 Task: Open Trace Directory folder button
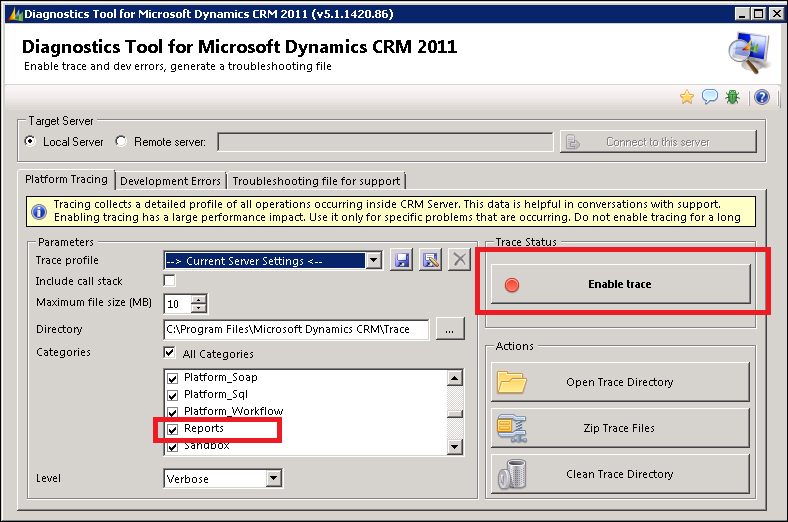619,382
